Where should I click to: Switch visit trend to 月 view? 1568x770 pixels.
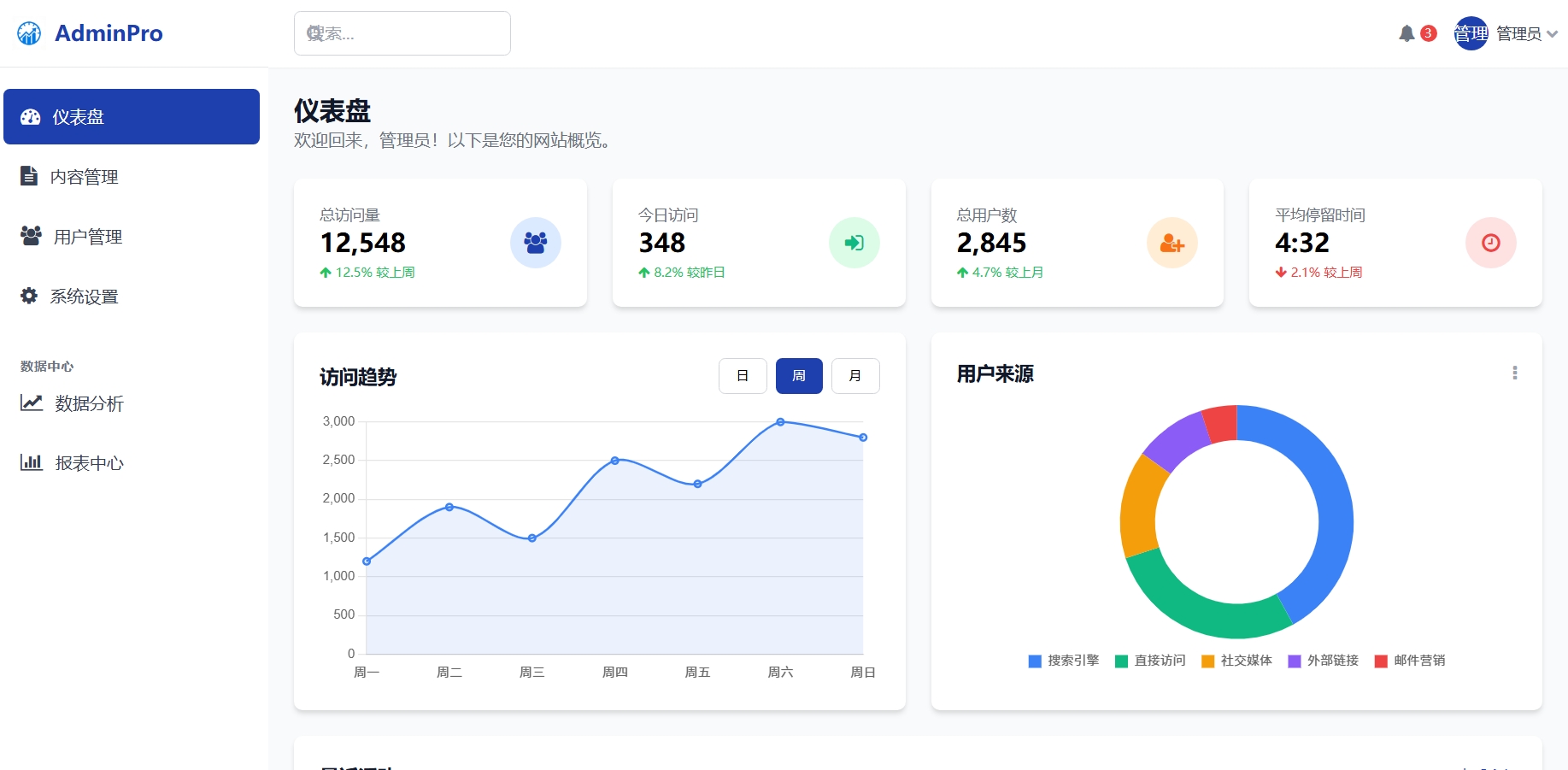855,375
